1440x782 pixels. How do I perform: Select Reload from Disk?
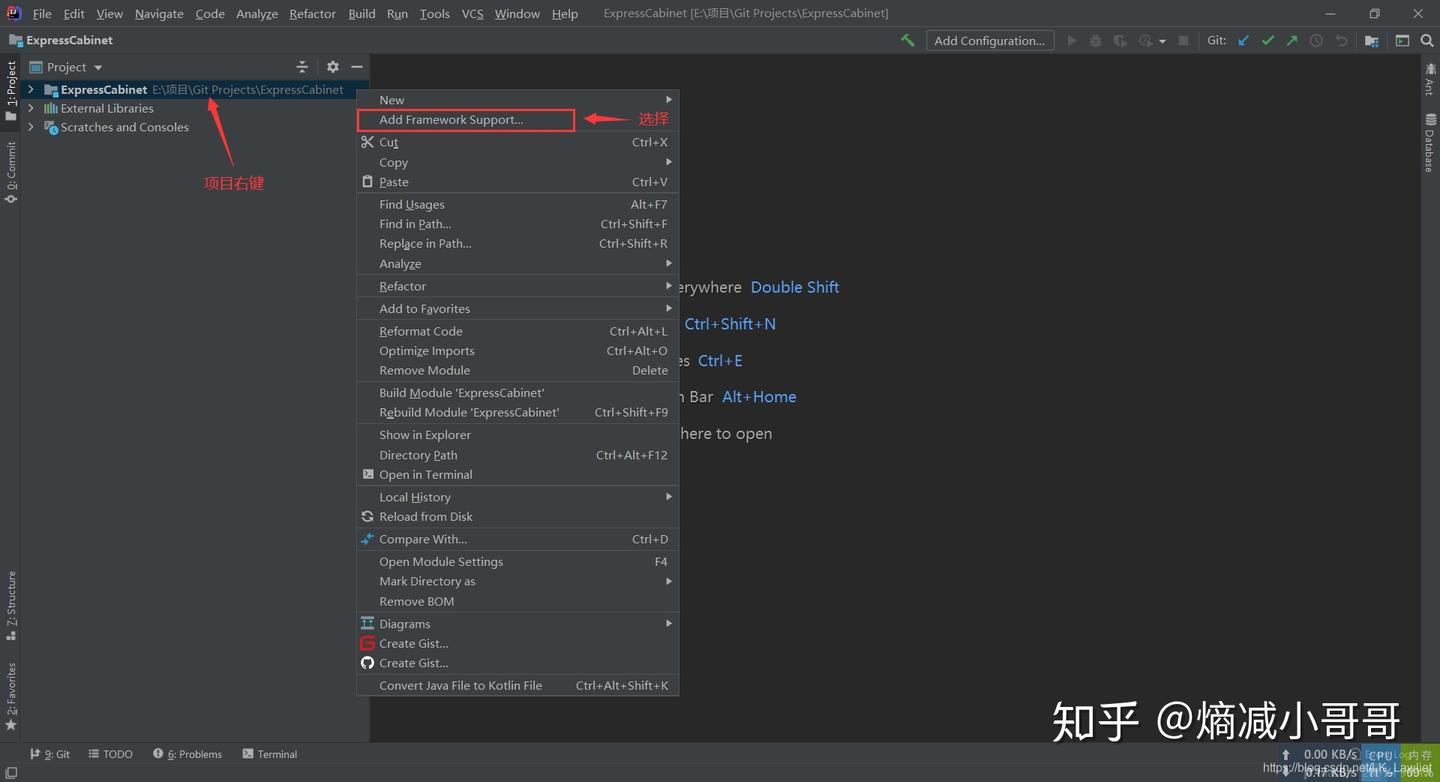point(518,517)
